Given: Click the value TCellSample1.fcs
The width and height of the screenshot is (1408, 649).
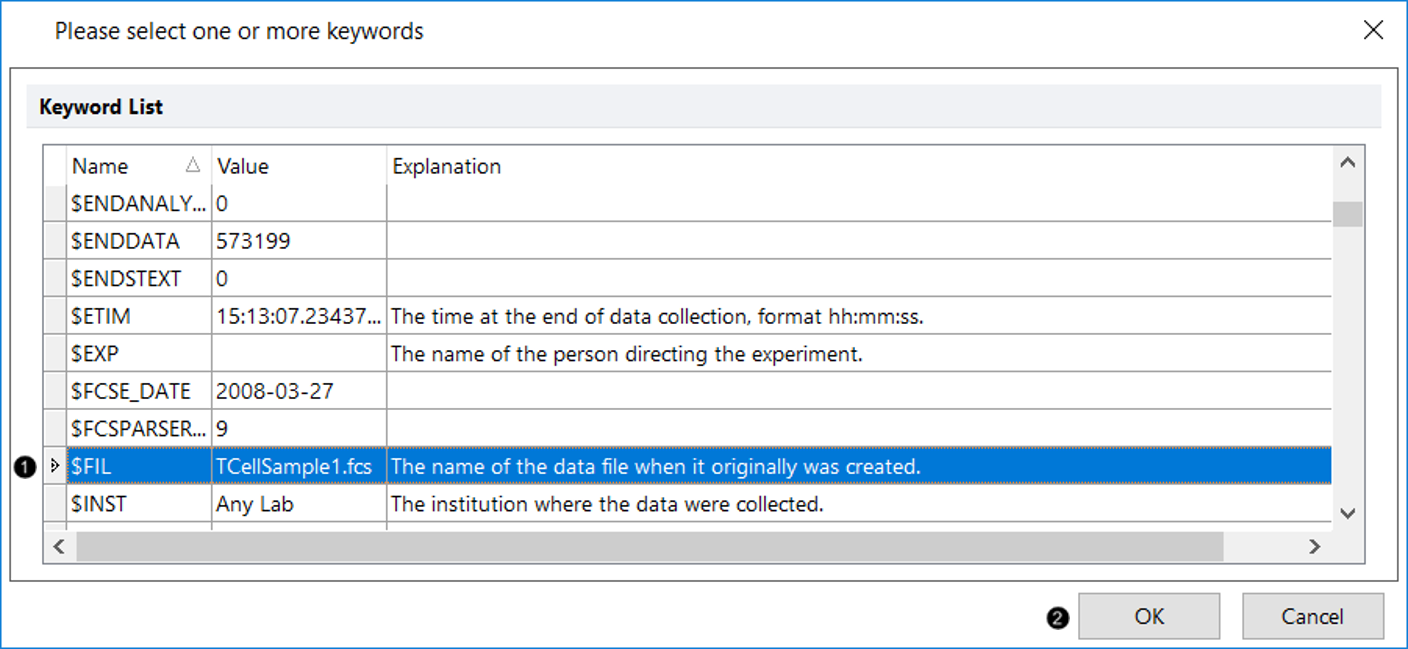Looking at the screenshot, I should pyautogui.click(x=294, y=467).
